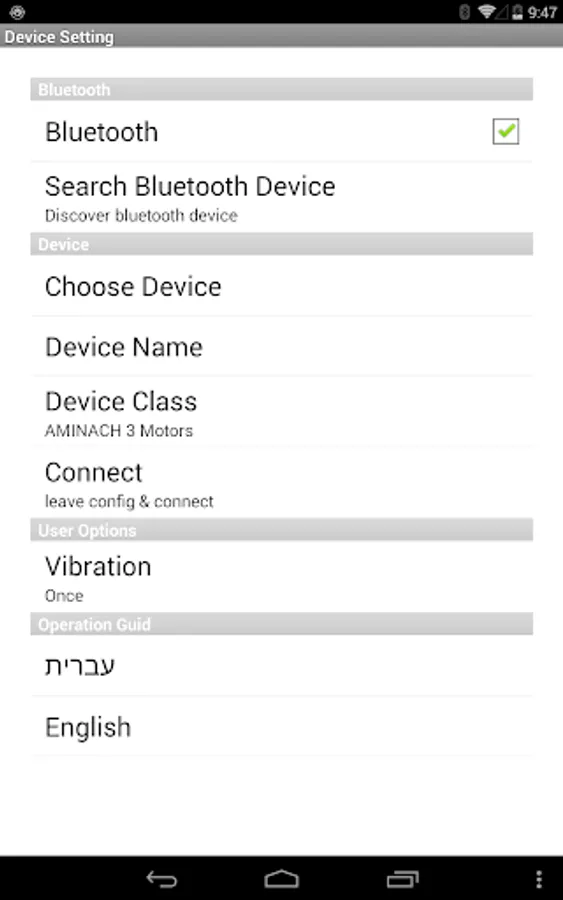Open Vibration option set to Once

(x=282, y=577)
